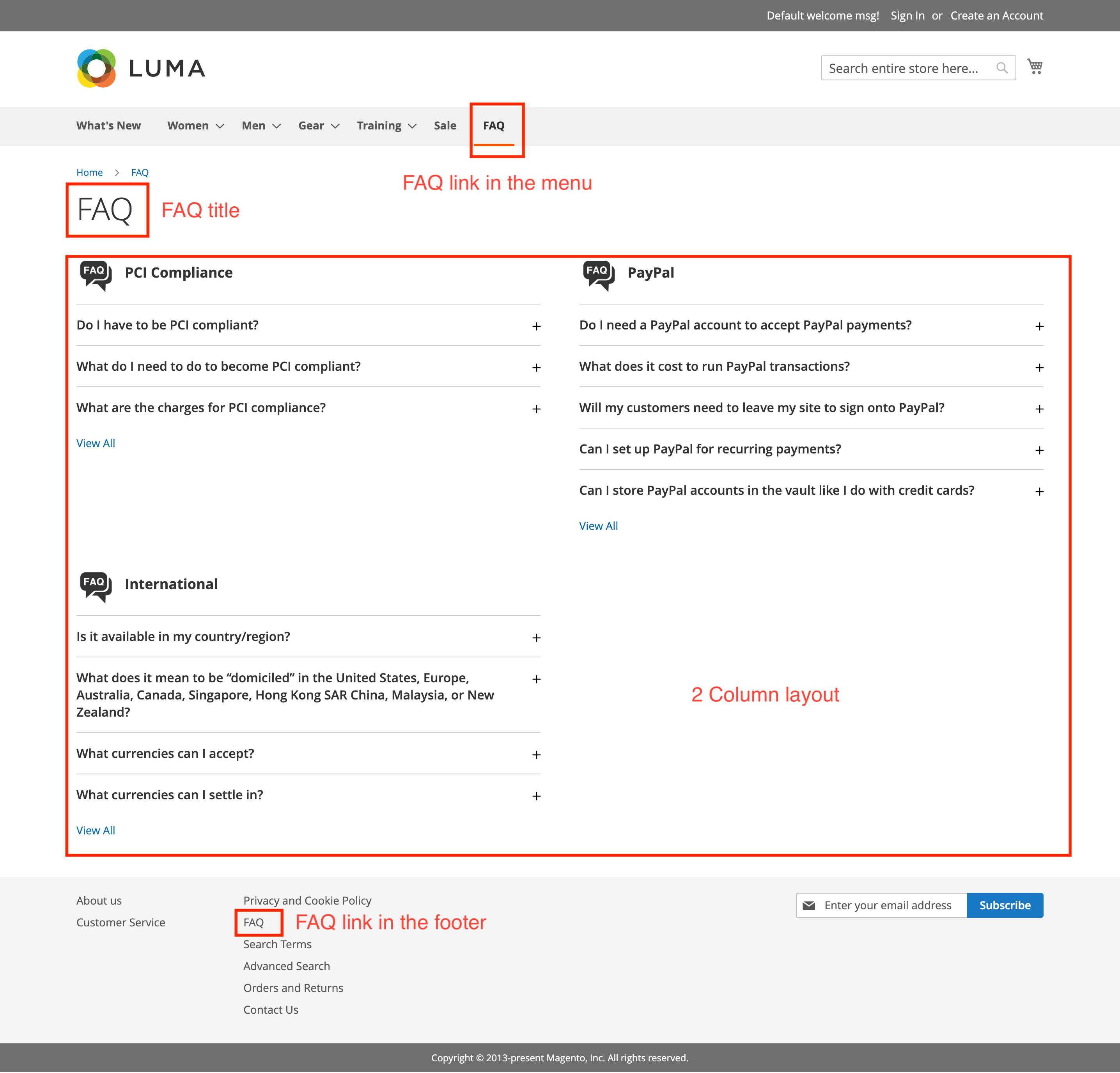Expand 'Do I have to be PCI compliant?' plus

pos(537,326)
